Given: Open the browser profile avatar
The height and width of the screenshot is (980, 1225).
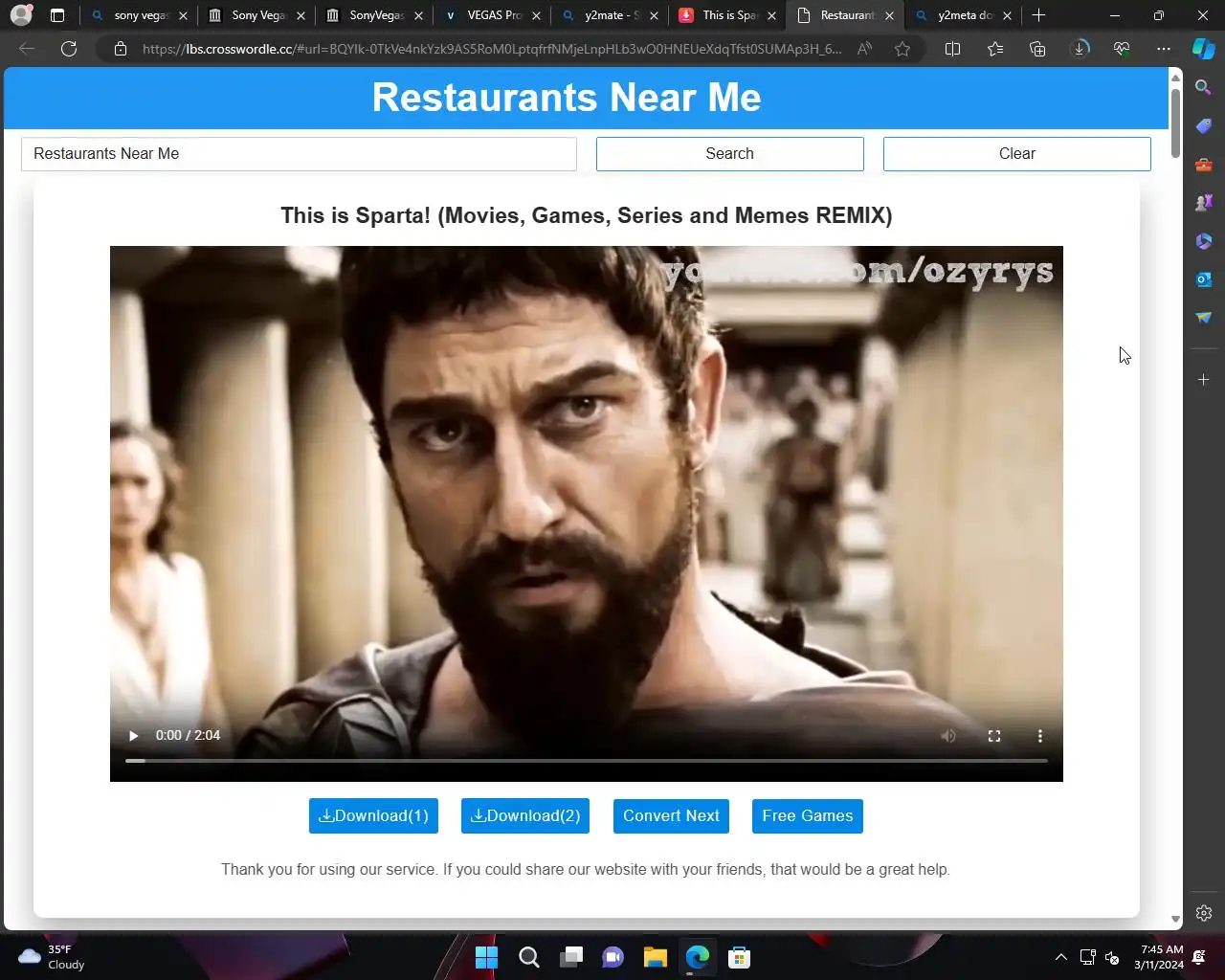Looking at the screenshot, I should coord(21,15).
